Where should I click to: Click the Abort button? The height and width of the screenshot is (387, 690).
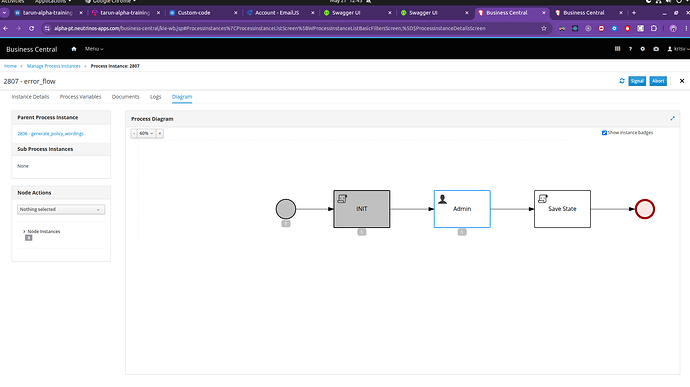658,81
